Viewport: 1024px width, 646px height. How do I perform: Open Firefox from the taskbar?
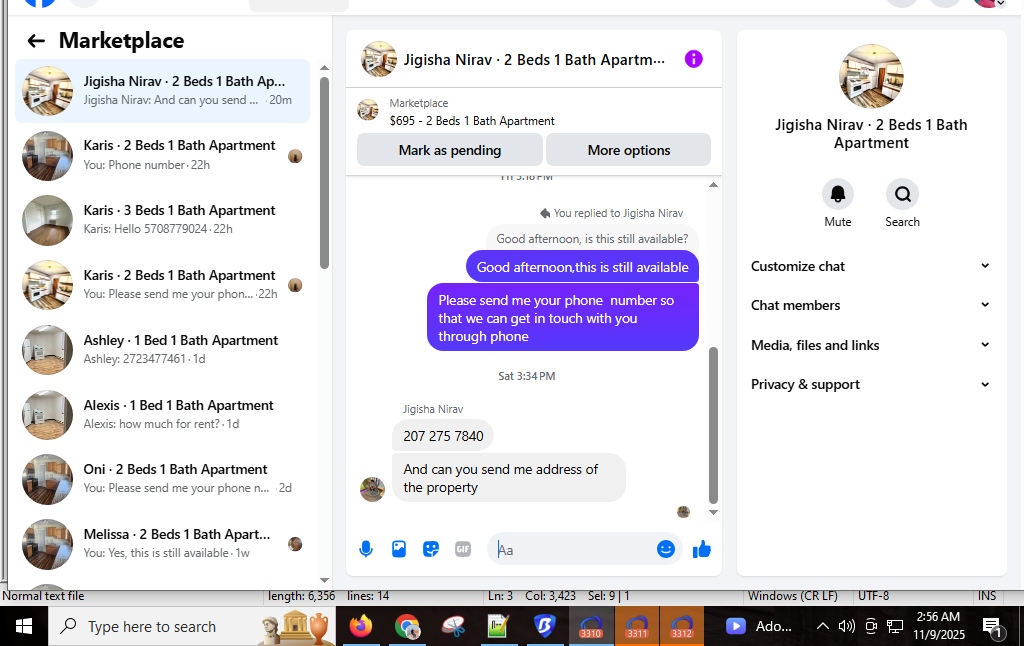[x=360, y=626]
